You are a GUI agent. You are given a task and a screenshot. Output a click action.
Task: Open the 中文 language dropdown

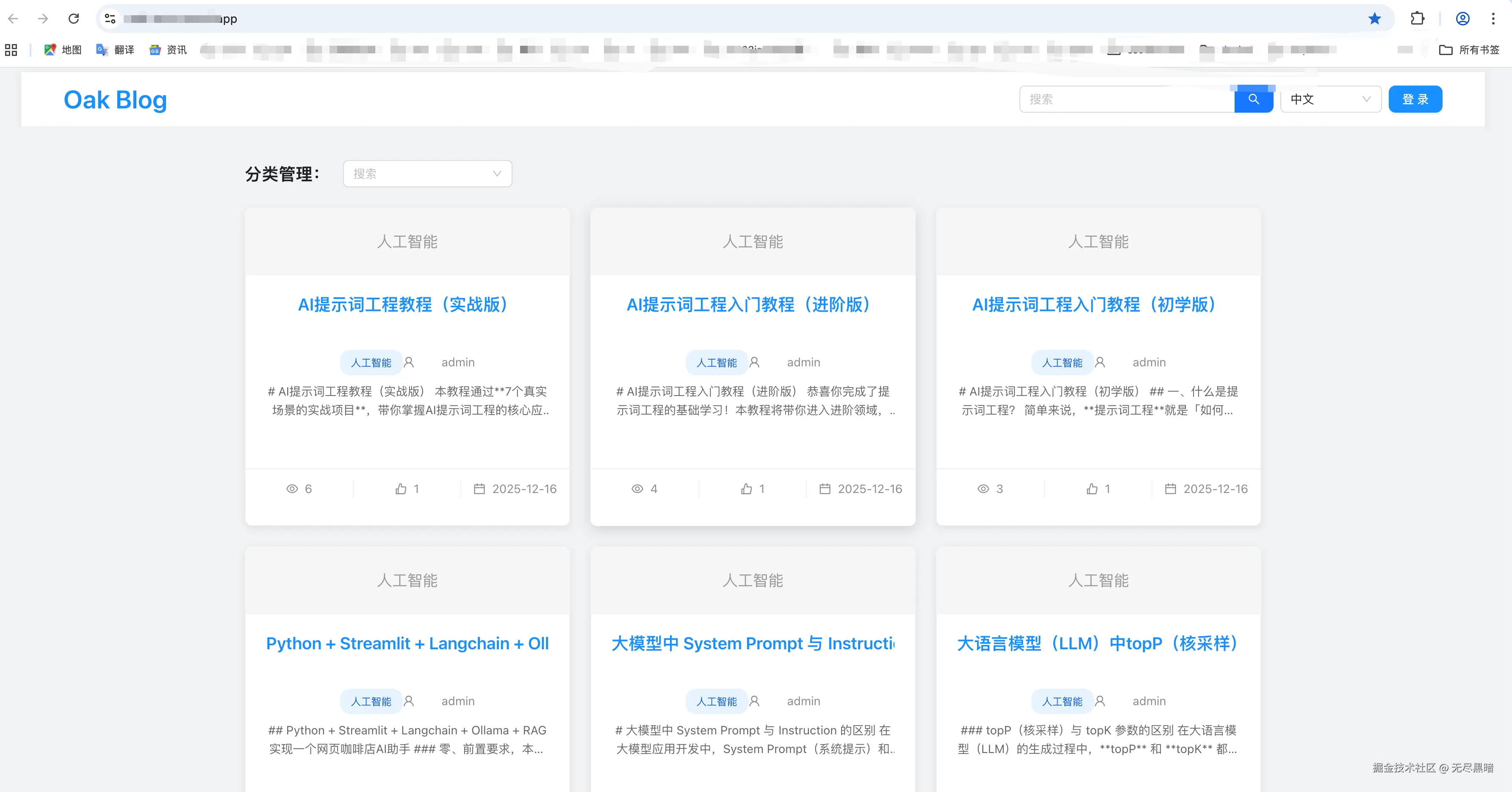1330,99
